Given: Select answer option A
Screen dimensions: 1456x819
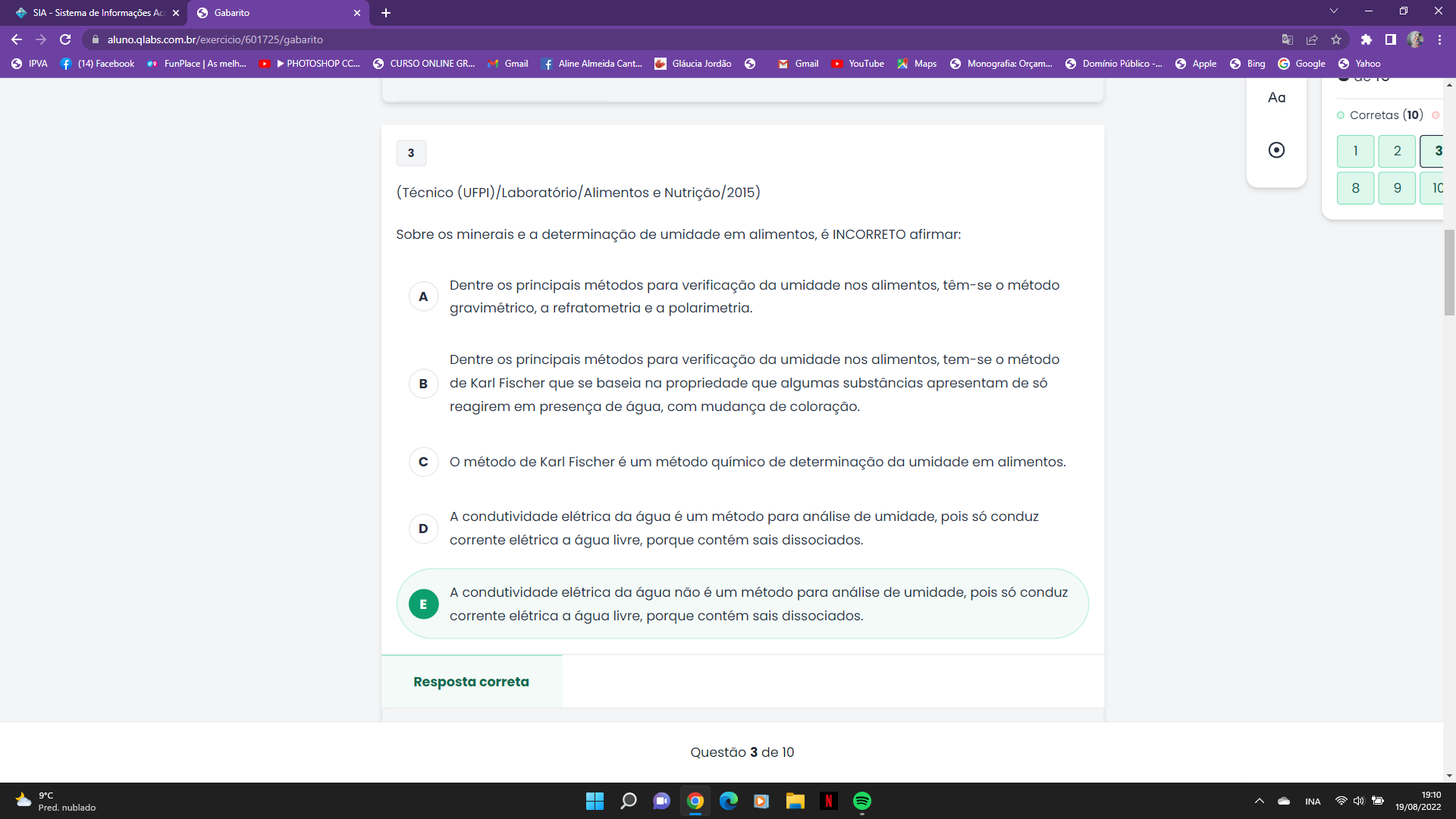Looking at the screenshot, I should [x=423, y=297].
